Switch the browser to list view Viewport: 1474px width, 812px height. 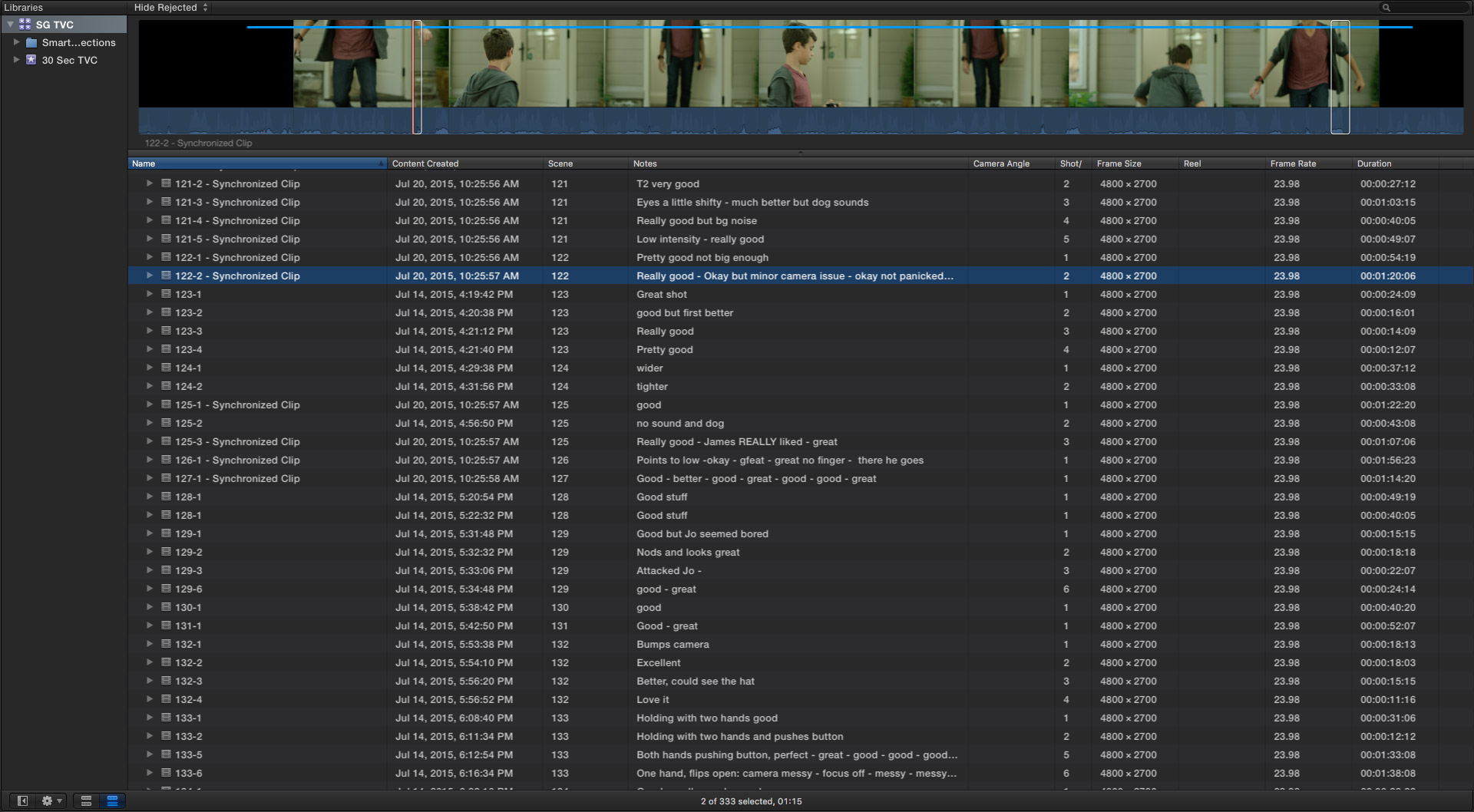pyautogui.click(x=112, y=800)
